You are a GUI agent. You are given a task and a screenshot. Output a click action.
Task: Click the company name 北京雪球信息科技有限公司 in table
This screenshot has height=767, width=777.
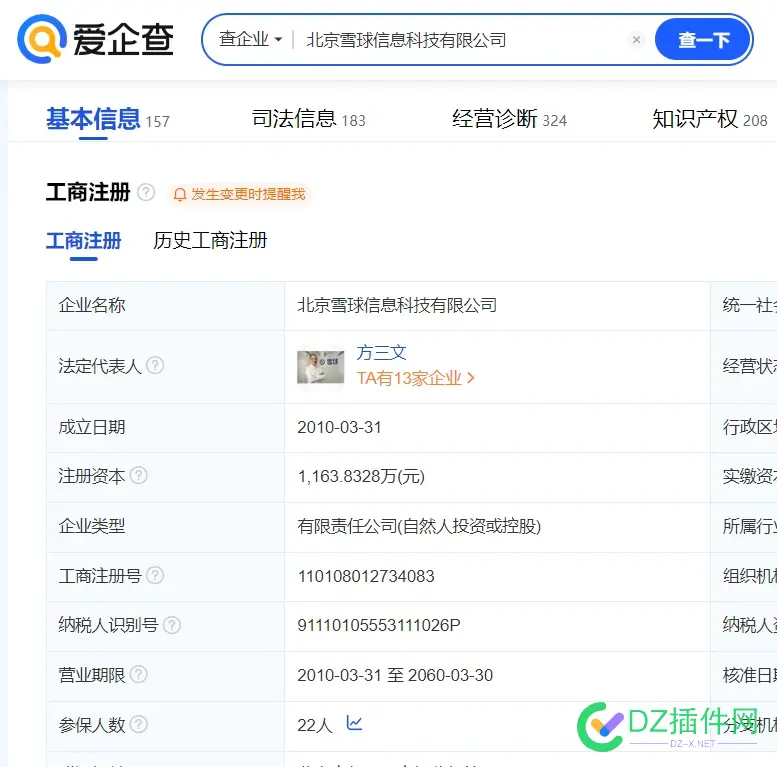(x=397, y=305)
